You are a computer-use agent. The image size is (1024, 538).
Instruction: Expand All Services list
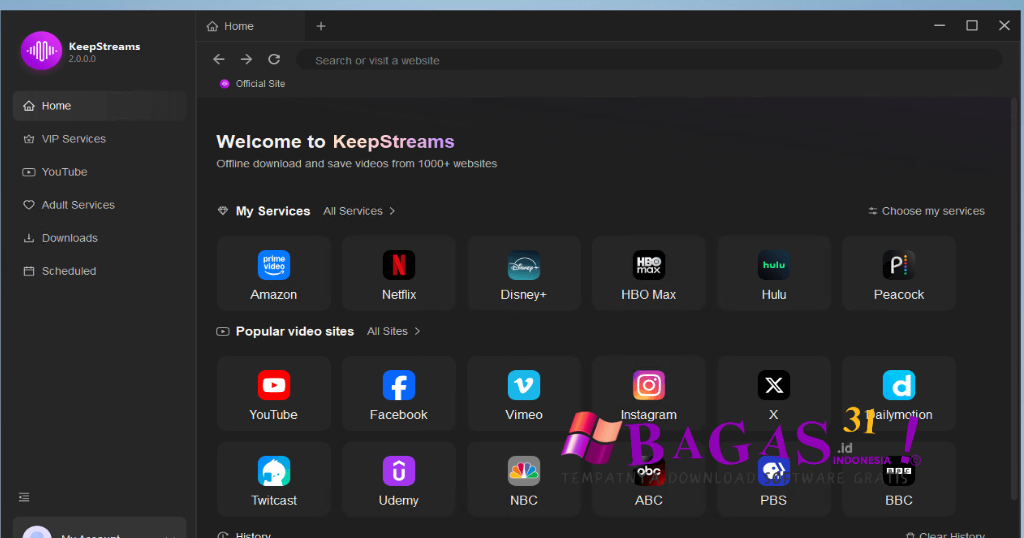[x=359, y=211]
